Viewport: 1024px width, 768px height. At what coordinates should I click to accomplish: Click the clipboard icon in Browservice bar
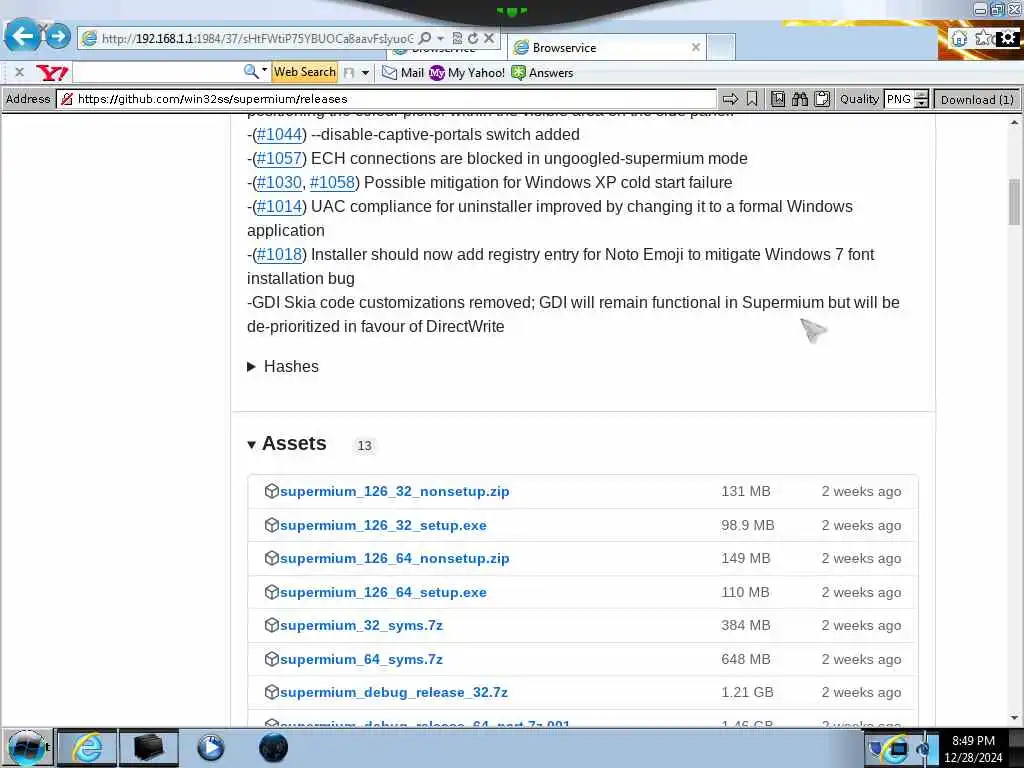822,99
